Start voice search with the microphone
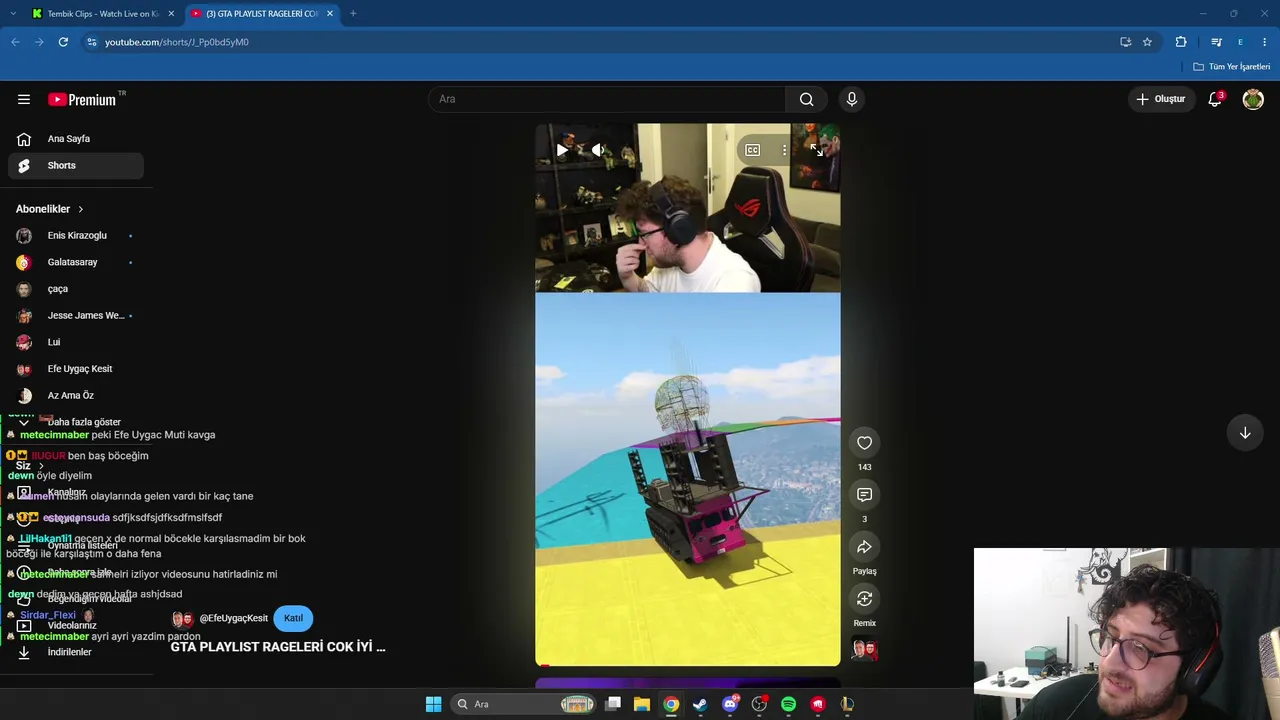1280x720 pixels. pos(852,99)
